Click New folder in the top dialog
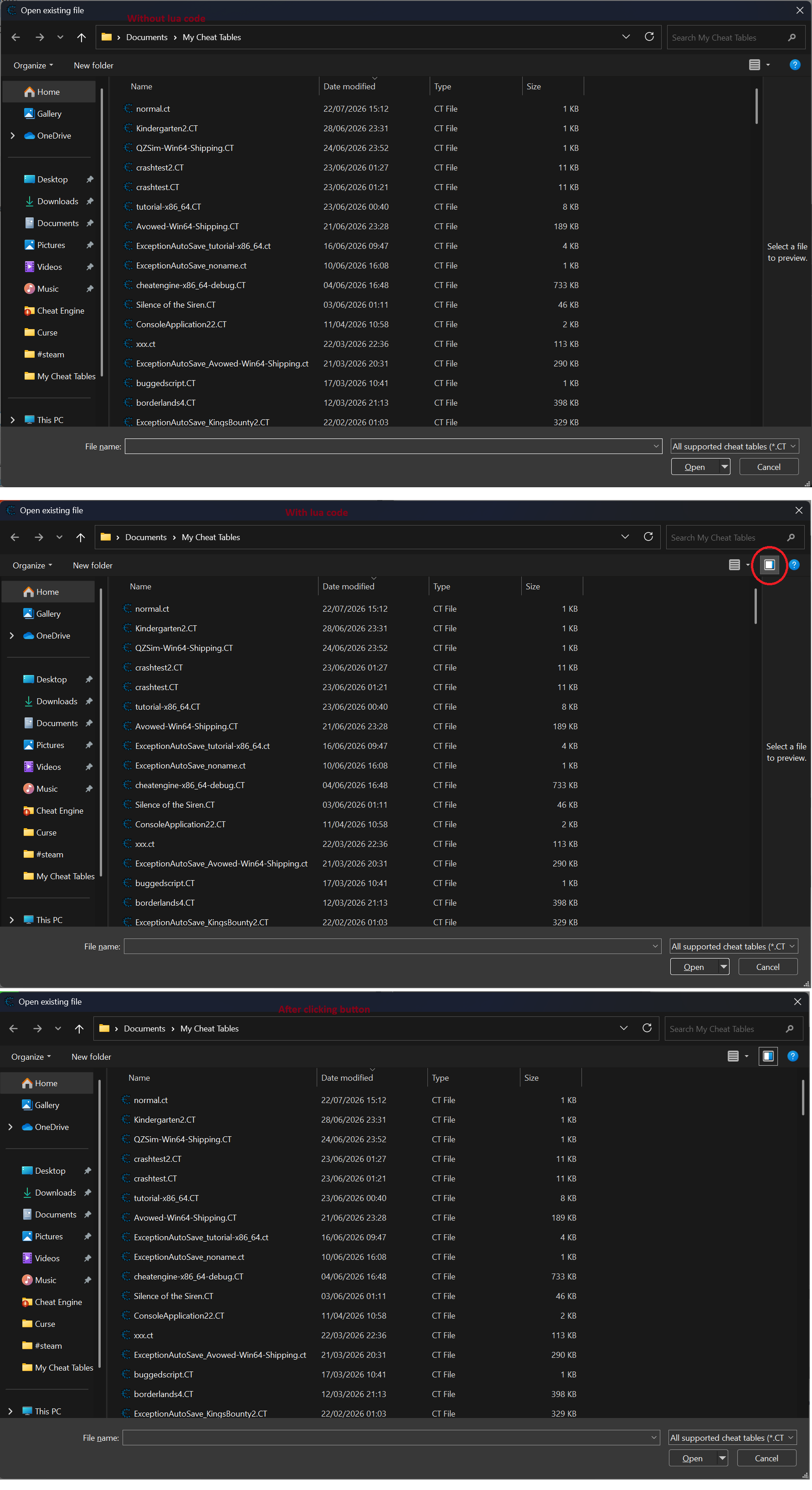Screen dimensions: 812x1490 pyautogui.click(x=94, y=65)
